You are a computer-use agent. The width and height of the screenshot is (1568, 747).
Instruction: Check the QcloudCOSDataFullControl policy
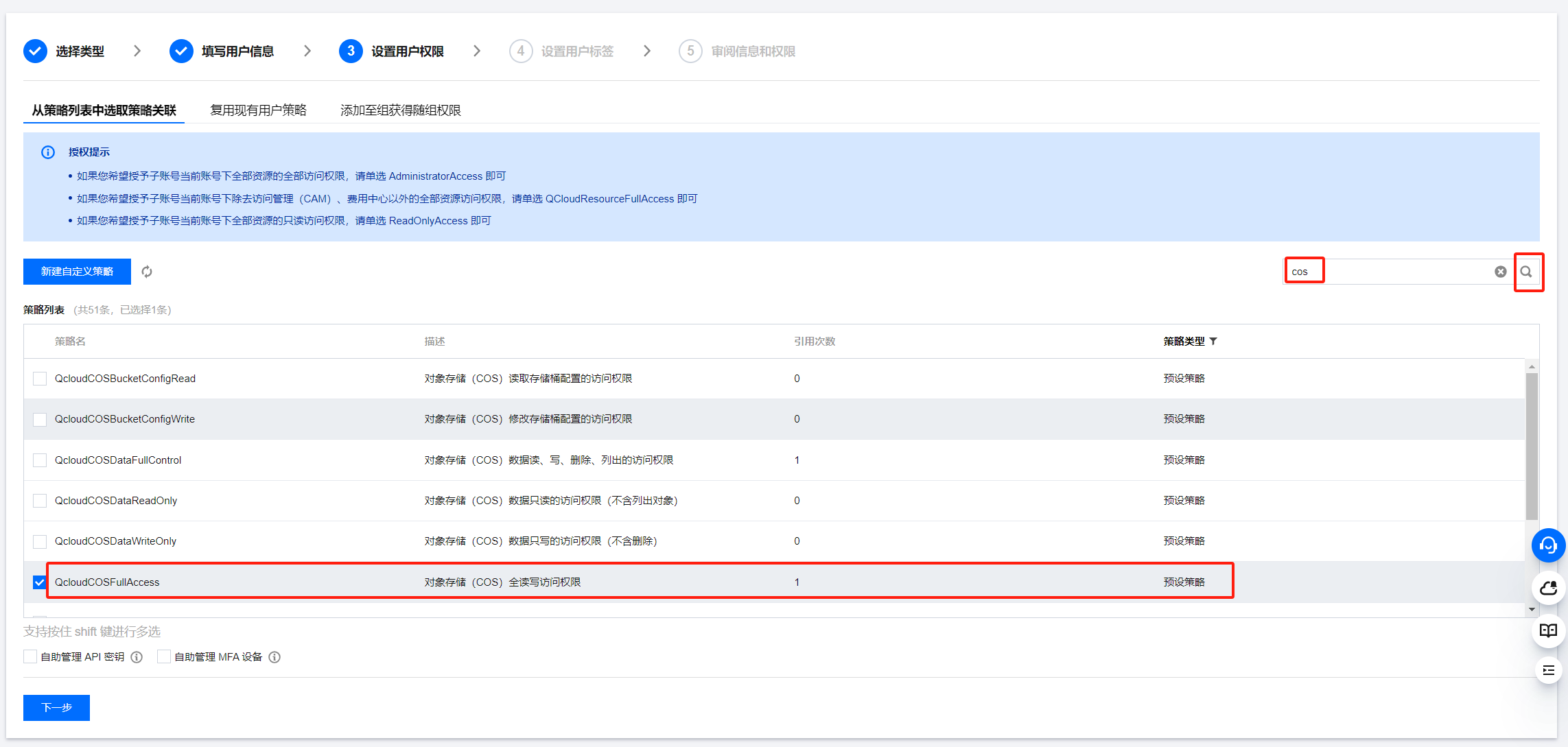40,460
